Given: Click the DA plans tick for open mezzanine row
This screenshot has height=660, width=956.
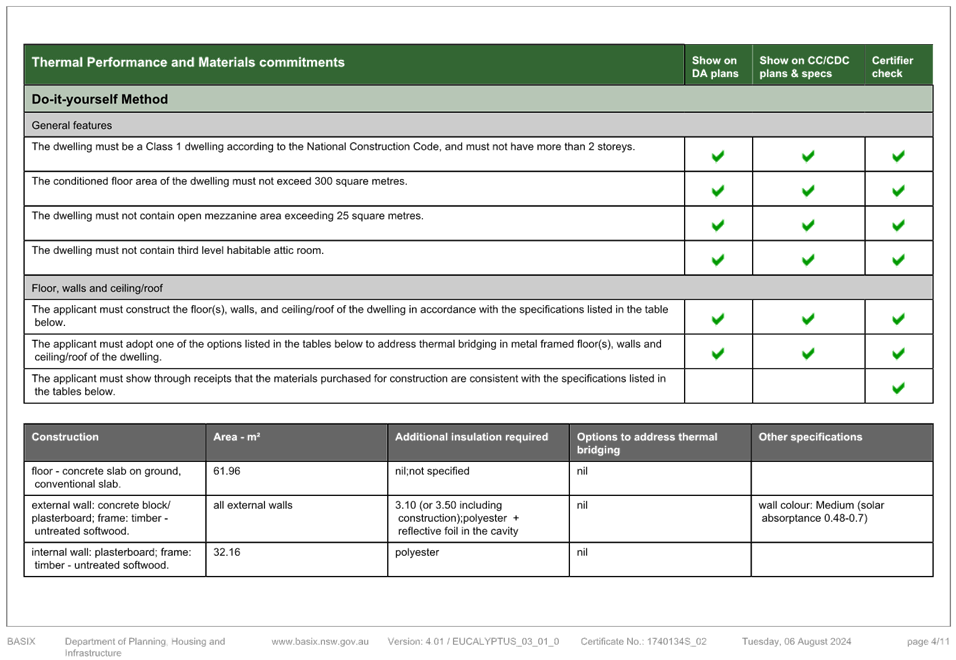Looking at the screenshot, I should click(718, 225).
